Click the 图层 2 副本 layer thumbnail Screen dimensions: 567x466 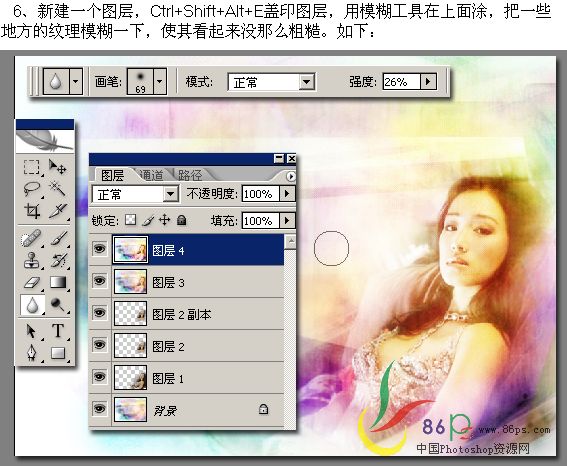coord(131,313)
